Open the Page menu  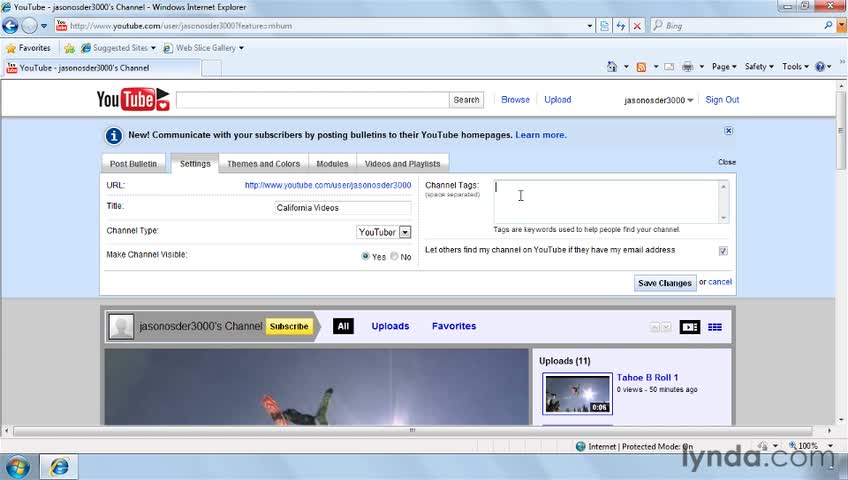tap(724, 66)
